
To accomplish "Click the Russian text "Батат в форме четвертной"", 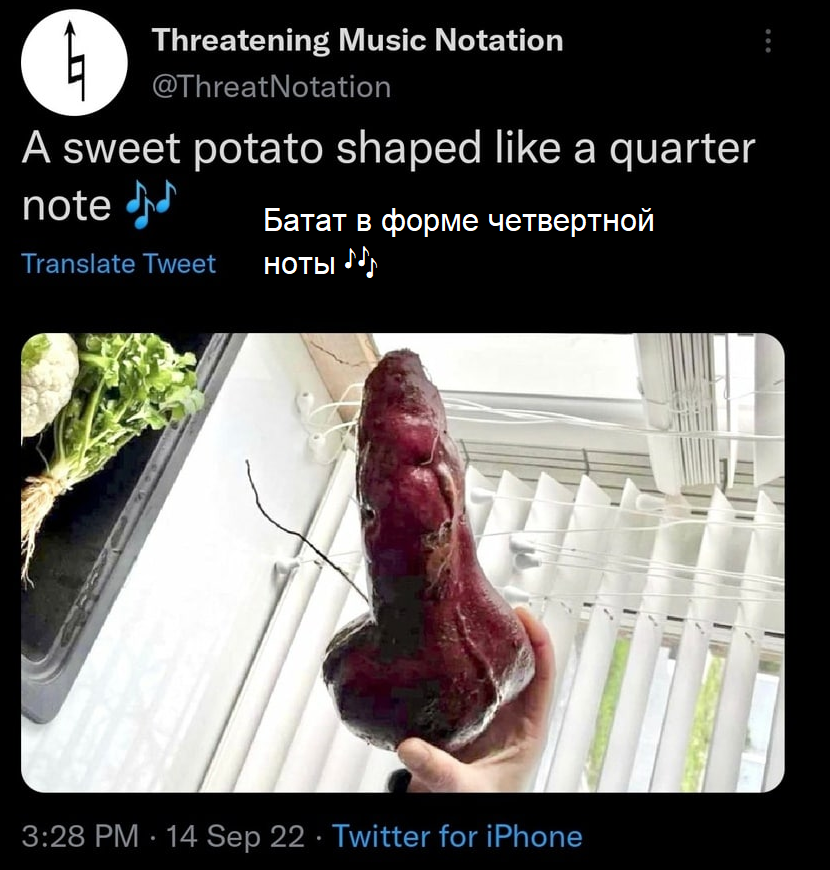I will coord(459,220).
